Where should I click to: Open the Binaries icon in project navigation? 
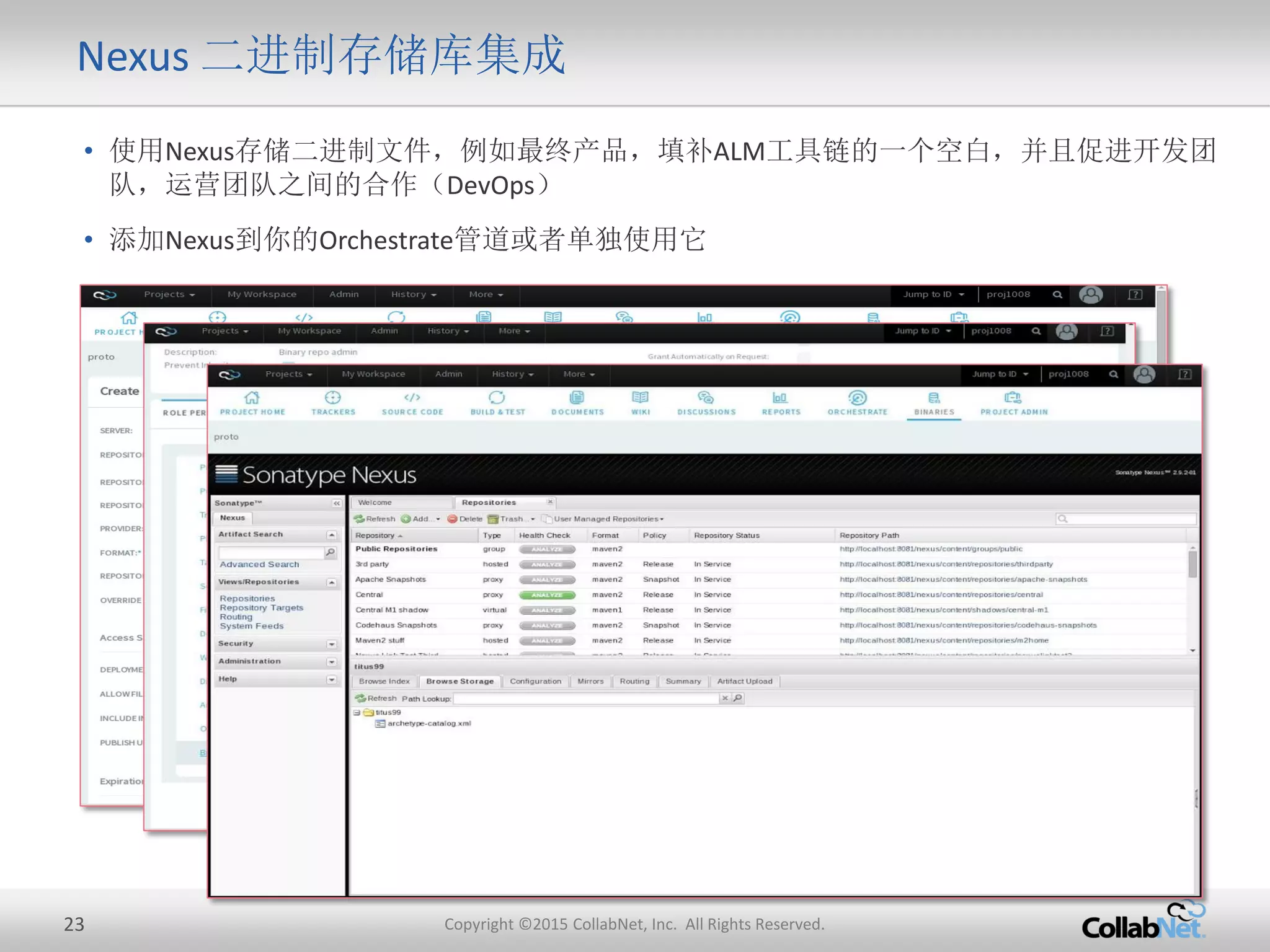pyautogui.click(x=934, y=398)
